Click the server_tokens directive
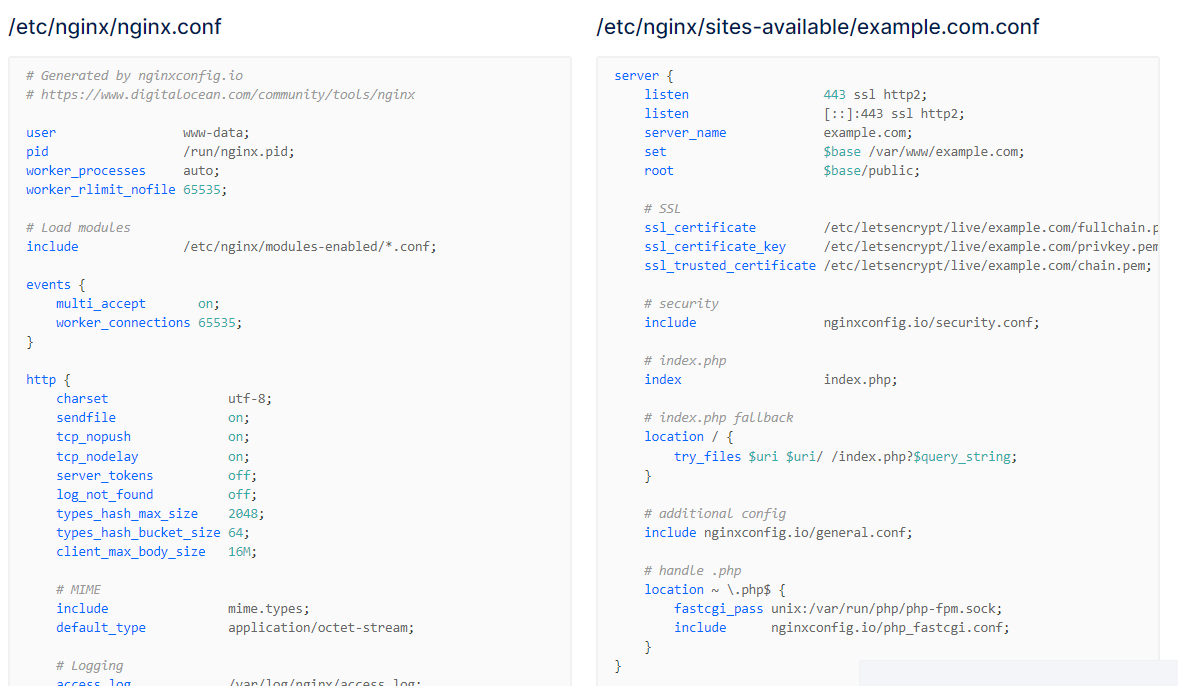The width and height of the screenshot is (1178, 686). (x=105, y=476)
